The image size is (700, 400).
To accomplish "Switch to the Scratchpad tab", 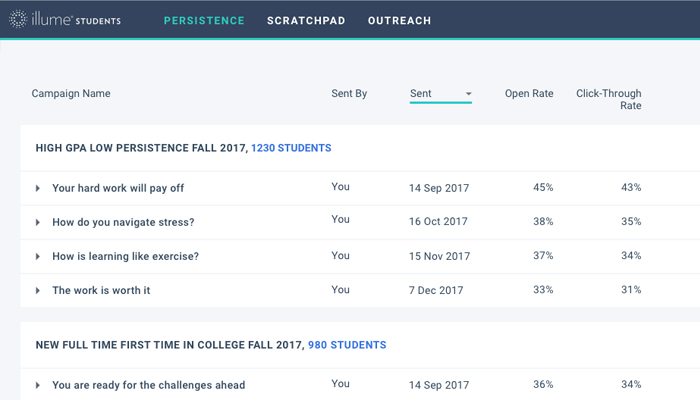I will 305,20.
